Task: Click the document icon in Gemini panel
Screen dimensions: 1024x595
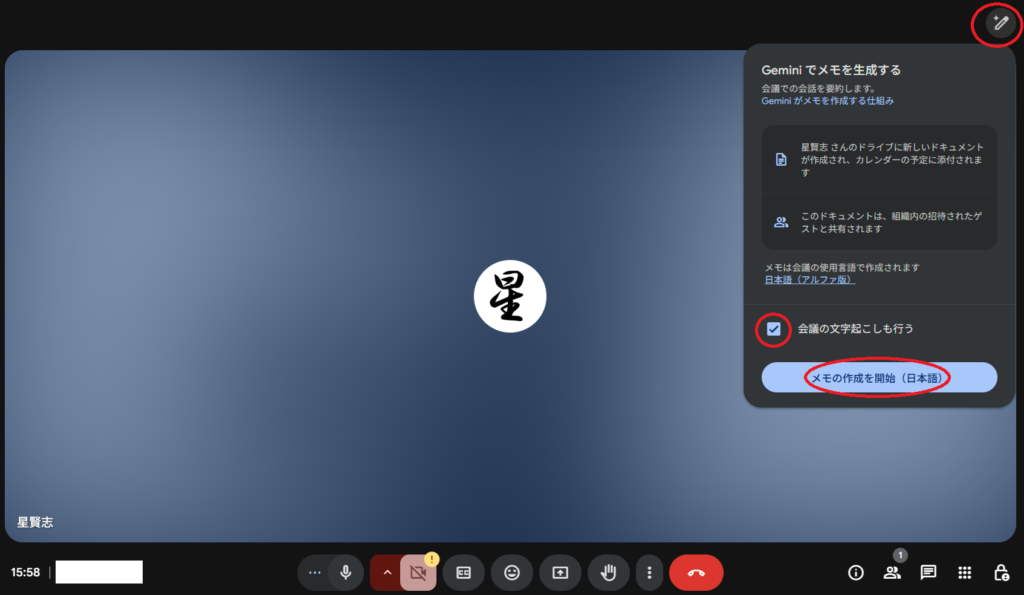Action: point(781,159)
